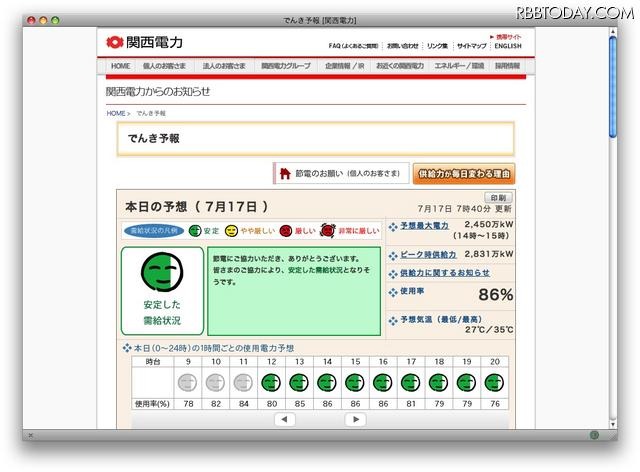The image size is (640, 472).
Task: Click the green face icon for hour 15
Action: tap(355, 383)
